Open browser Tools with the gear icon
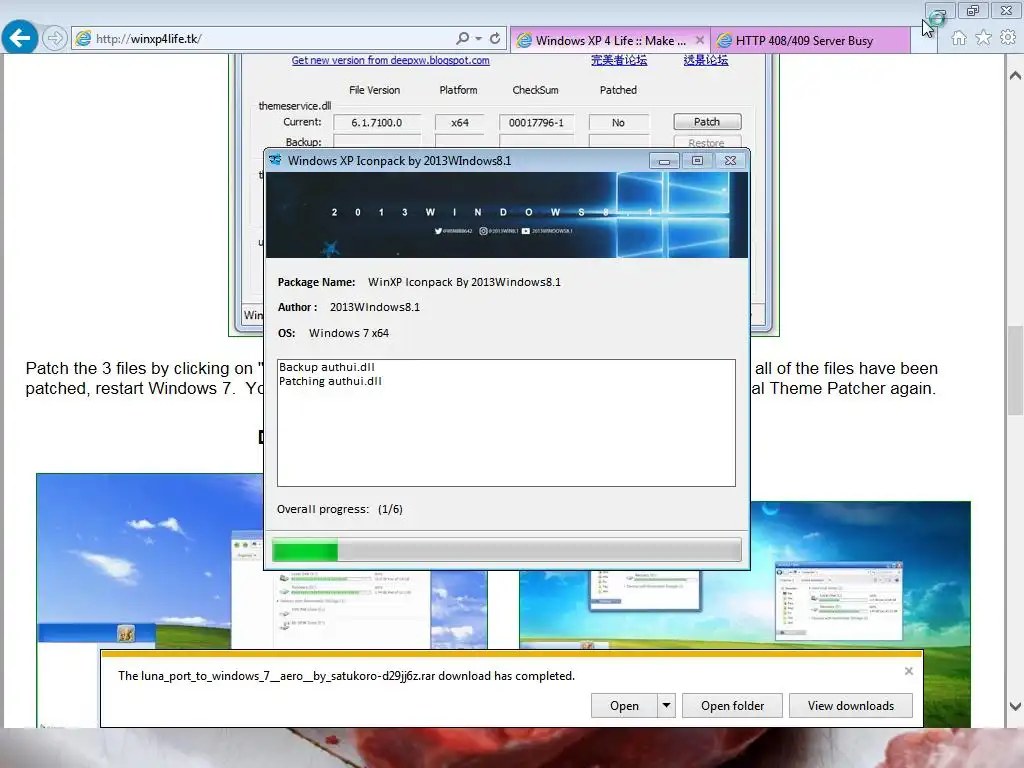 pyautogui.click(x=1008, y=38)
